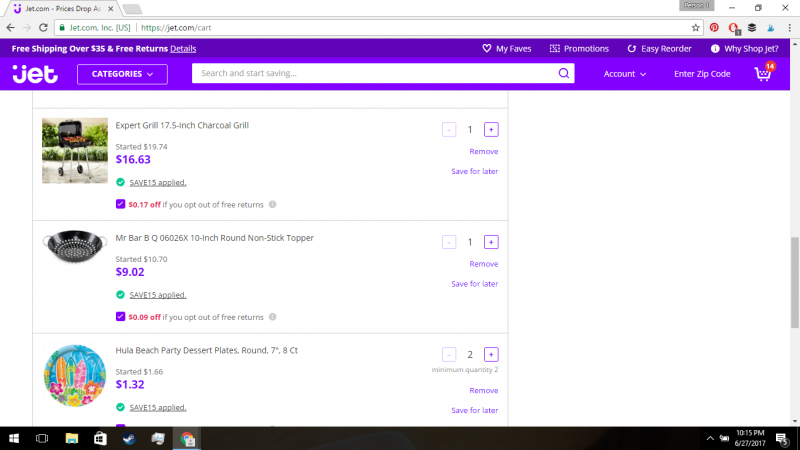Screen dimensions: 800x450
Task: Save Mr Bar B Q Topper for later
Action: coord(474,284)
